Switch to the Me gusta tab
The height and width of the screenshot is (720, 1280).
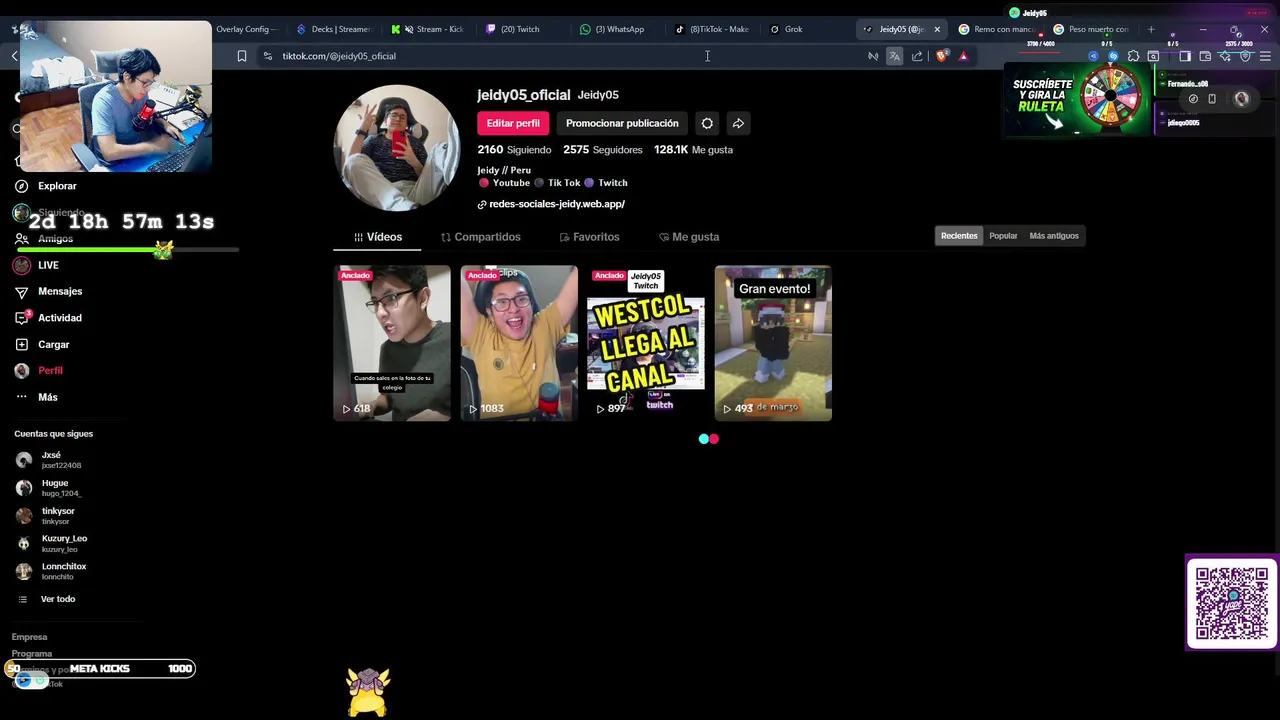tap(689, 237)
